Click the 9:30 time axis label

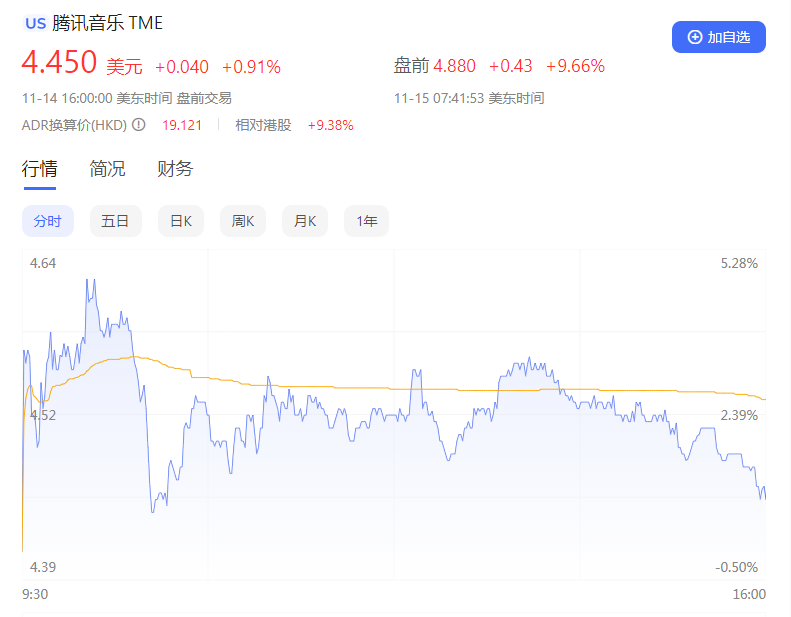[x=35, y=594]
